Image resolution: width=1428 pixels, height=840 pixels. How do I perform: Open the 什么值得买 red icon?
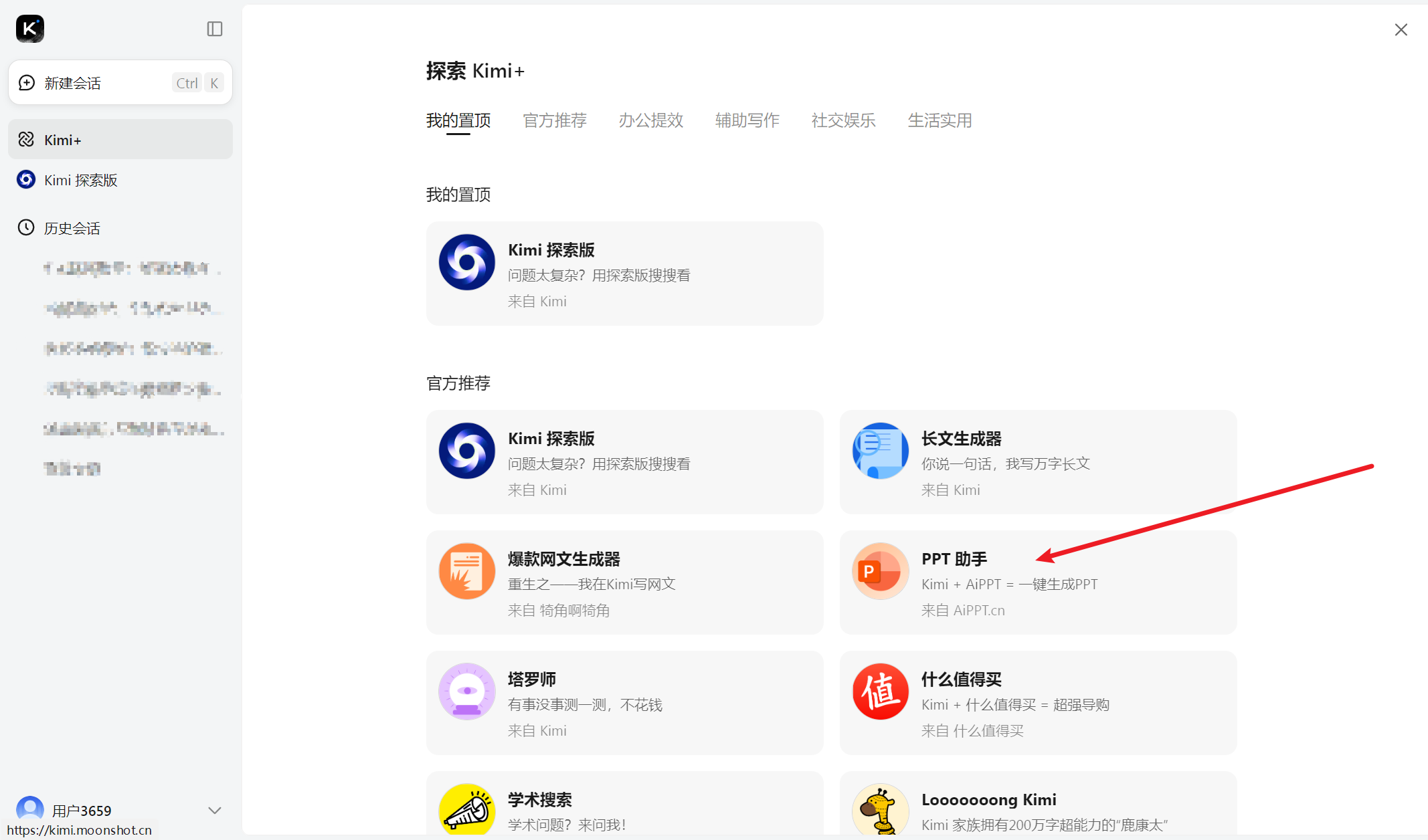click(880, 692)
